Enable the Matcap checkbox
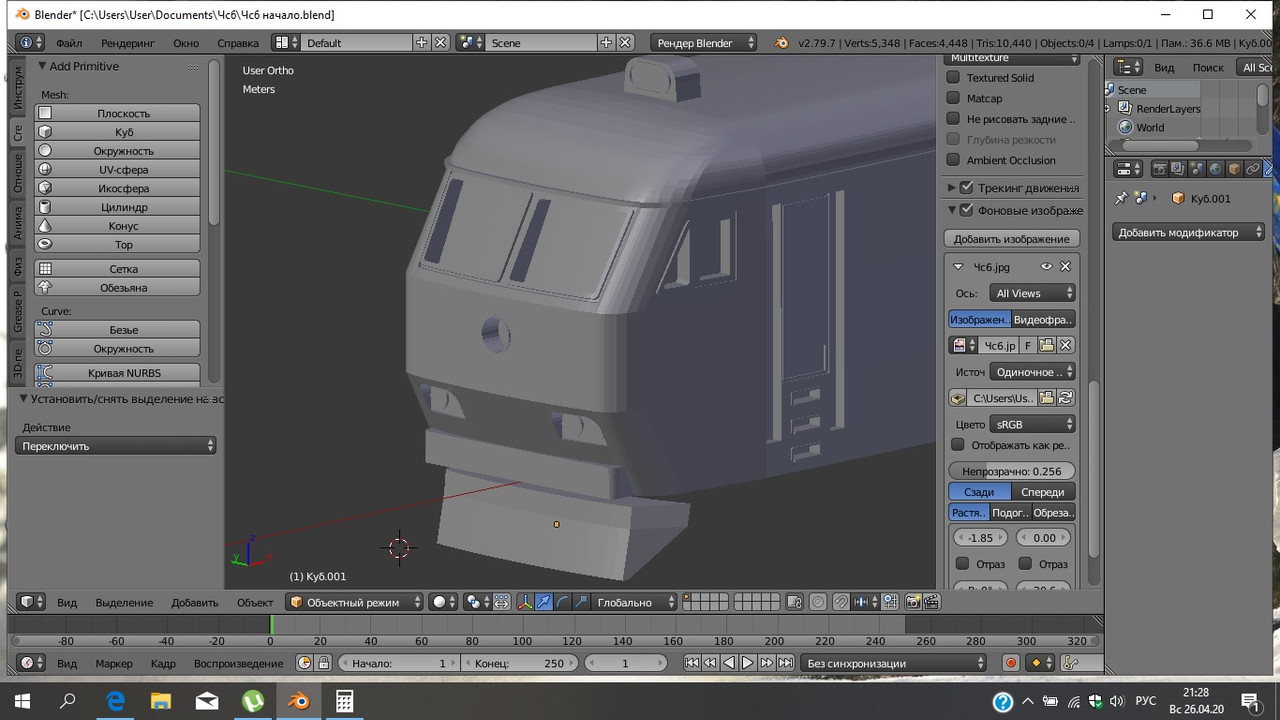 [x=954, y=98]
